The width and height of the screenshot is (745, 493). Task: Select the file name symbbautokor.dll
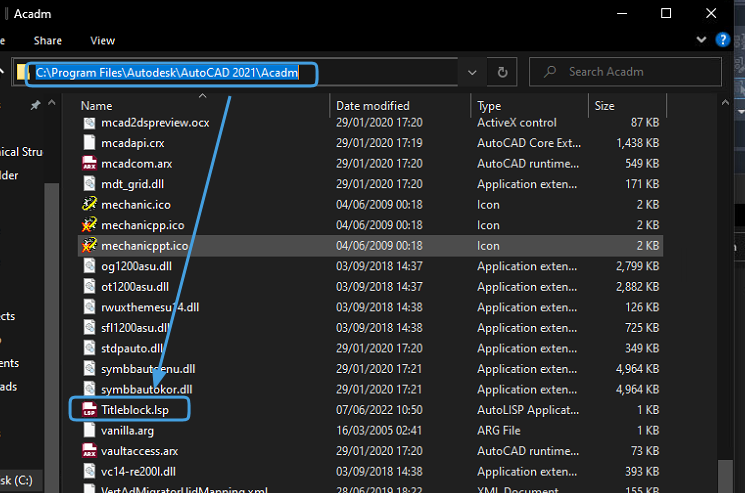(x=146, y=389)
